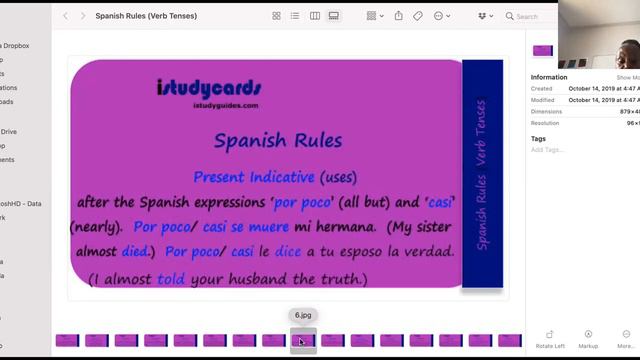640x360 pixels.
Task: Click the large Spanish Rules preview image
Action: [287, 174]
